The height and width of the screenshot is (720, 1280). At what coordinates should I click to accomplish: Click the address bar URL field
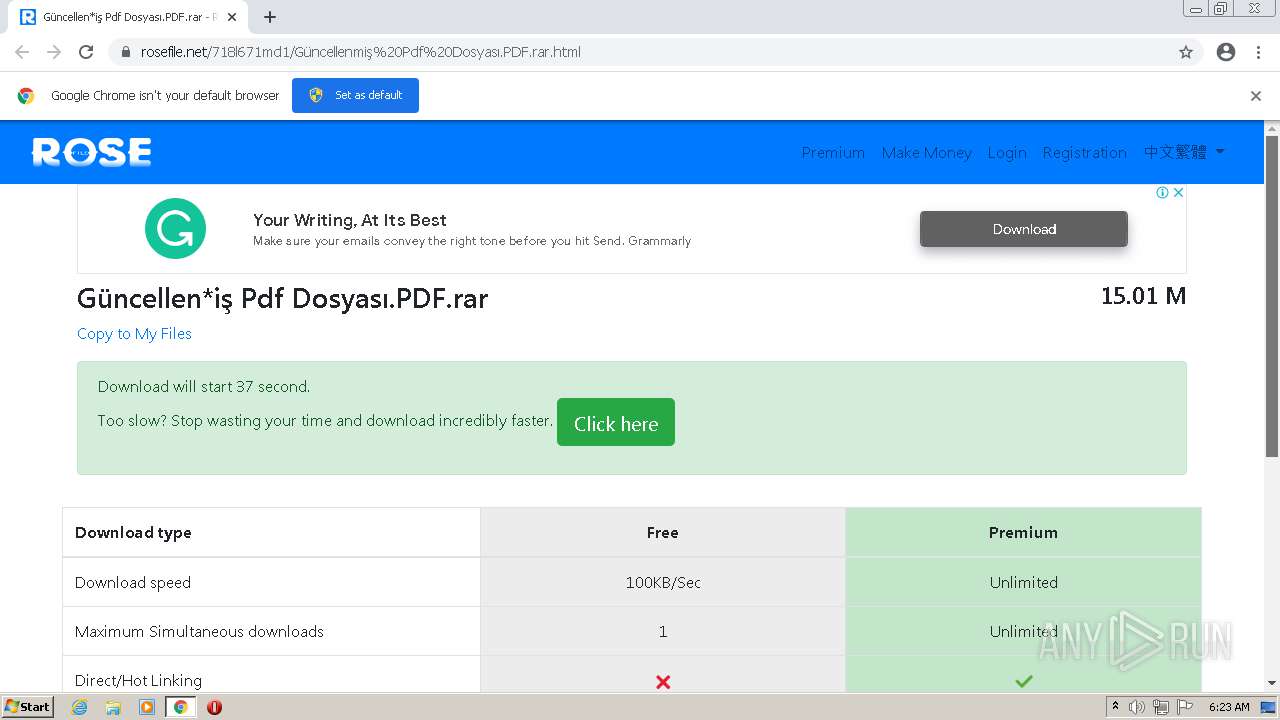(640, 52)
